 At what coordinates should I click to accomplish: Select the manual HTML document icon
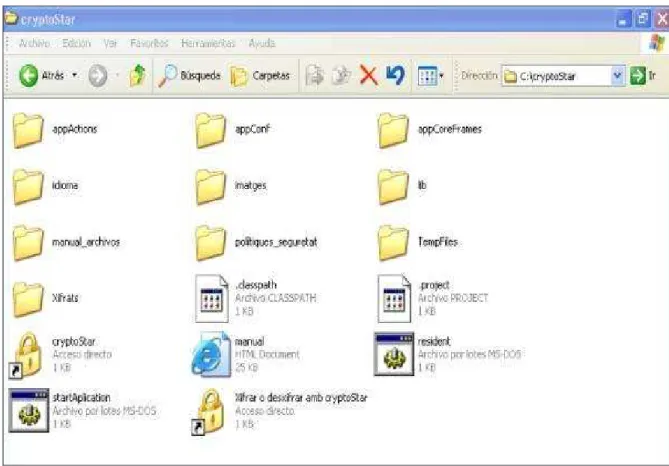(211, 354)
